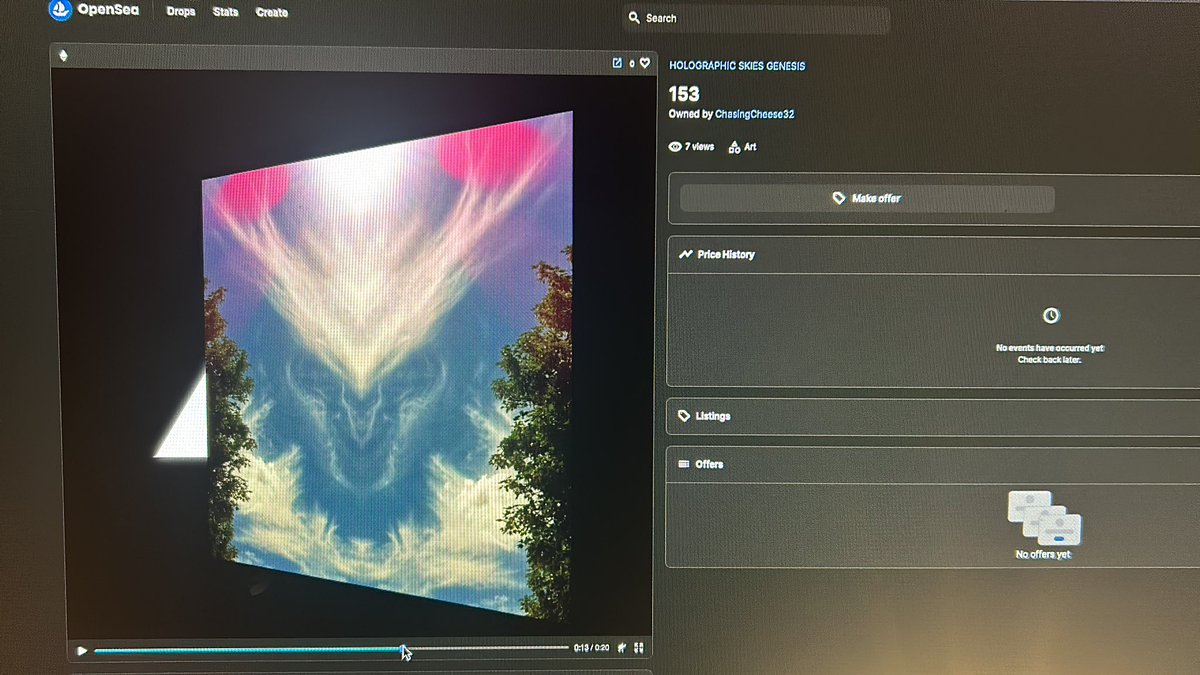The image size is (1200, 675).
Task: Open the Drops menu item
Action: pos(181,12)
